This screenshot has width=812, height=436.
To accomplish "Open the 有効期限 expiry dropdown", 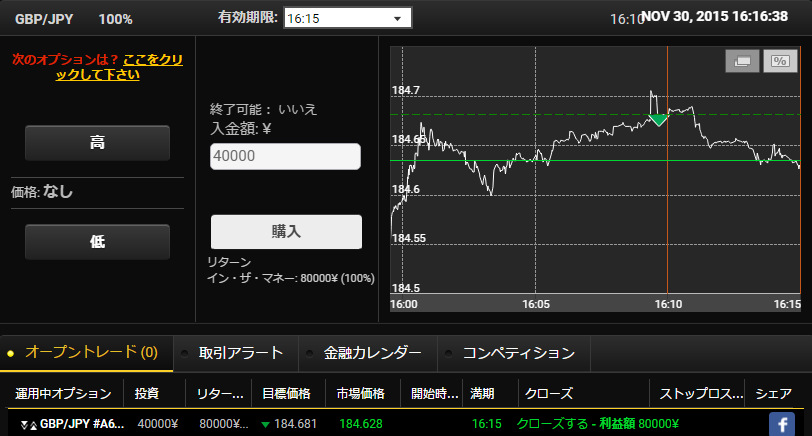I will click(x=347, y=18).
